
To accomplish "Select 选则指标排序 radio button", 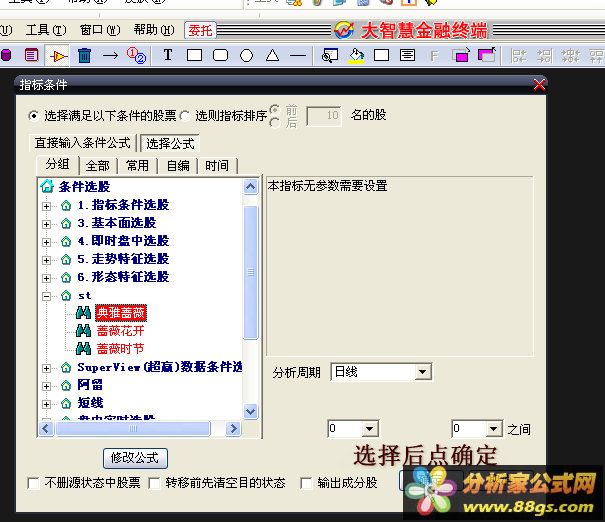I will click(185, 115).
